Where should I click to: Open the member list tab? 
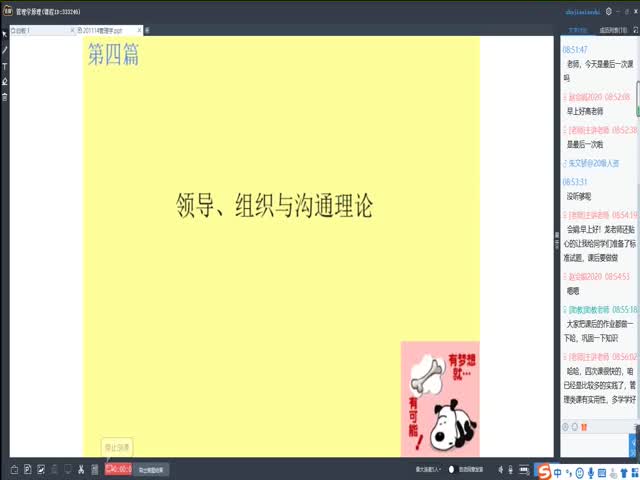point(613,30)
